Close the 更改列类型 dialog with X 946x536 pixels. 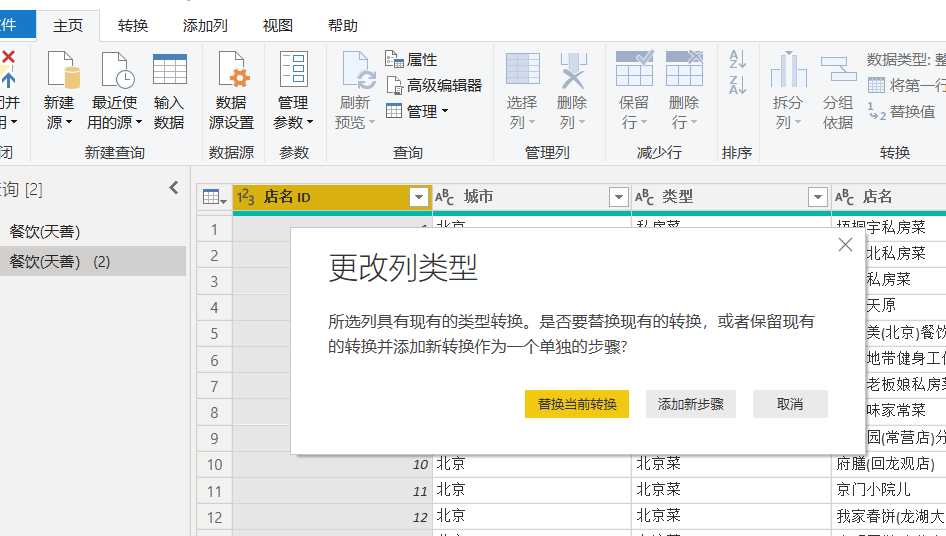point(845,244)
